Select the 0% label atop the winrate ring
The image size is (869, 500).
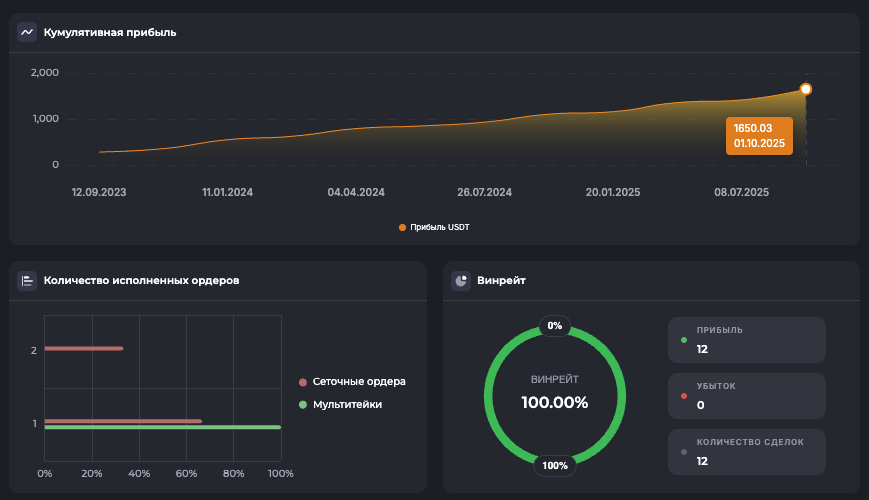point(555,326)
